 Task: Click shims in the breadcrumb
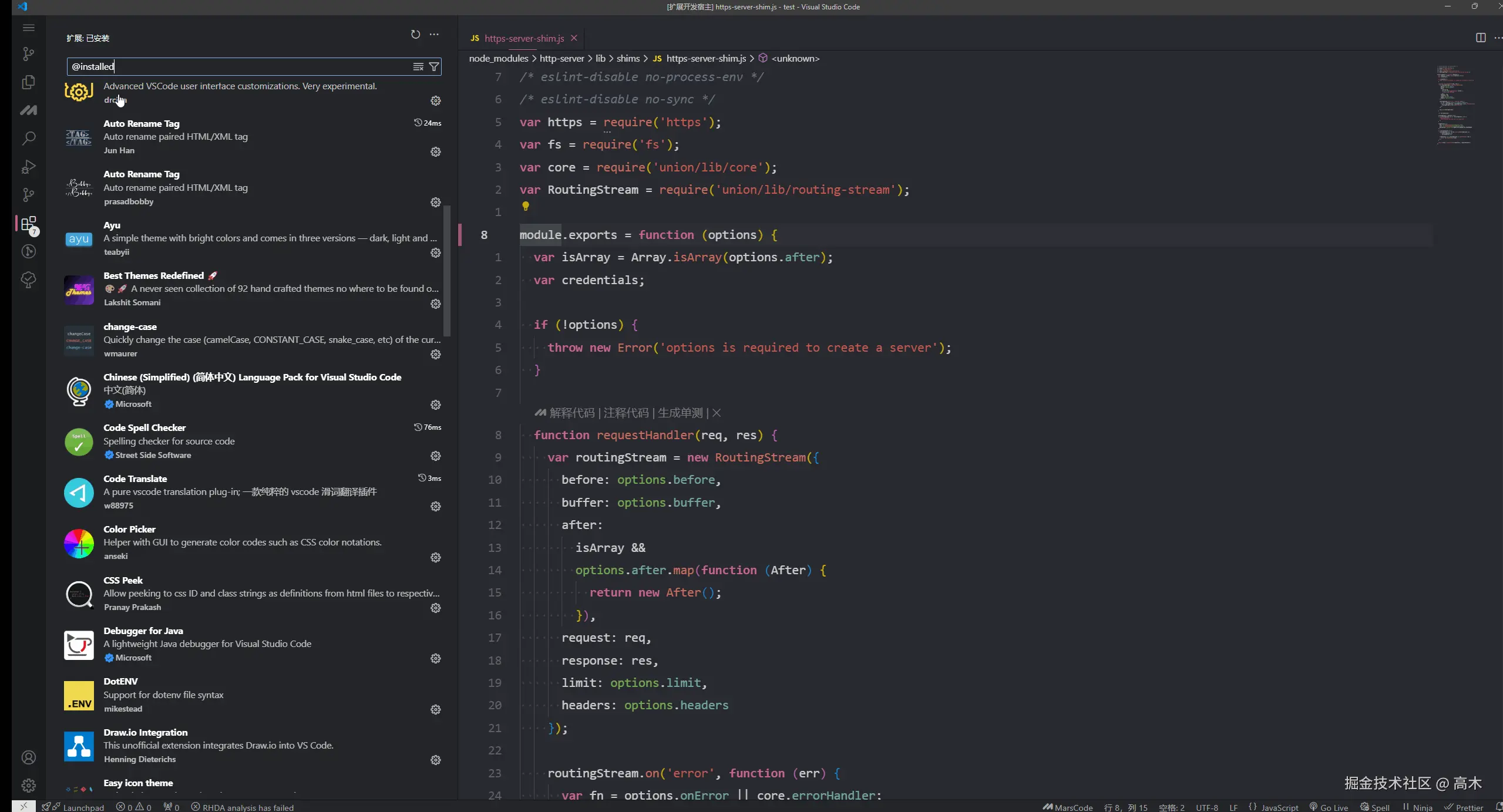(x=628, y=59)
